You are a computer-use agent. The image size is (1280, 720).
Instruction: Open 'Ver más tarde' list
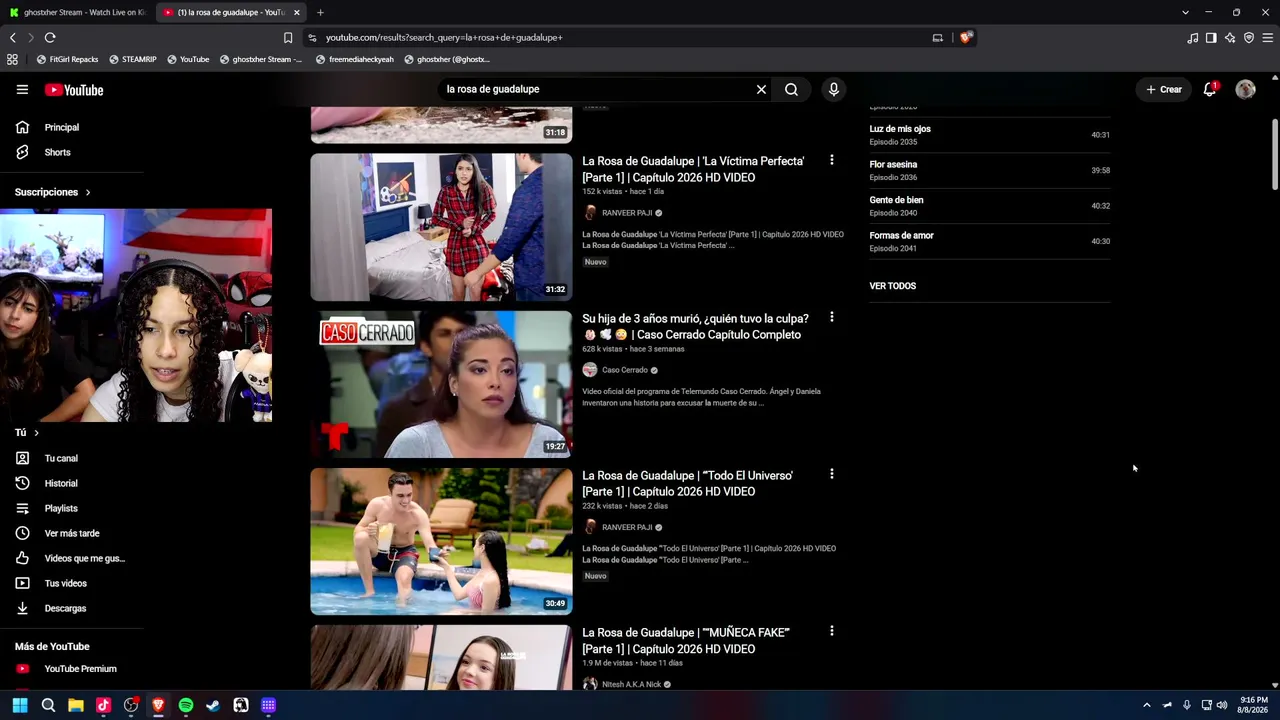click(x=72, y=533)
